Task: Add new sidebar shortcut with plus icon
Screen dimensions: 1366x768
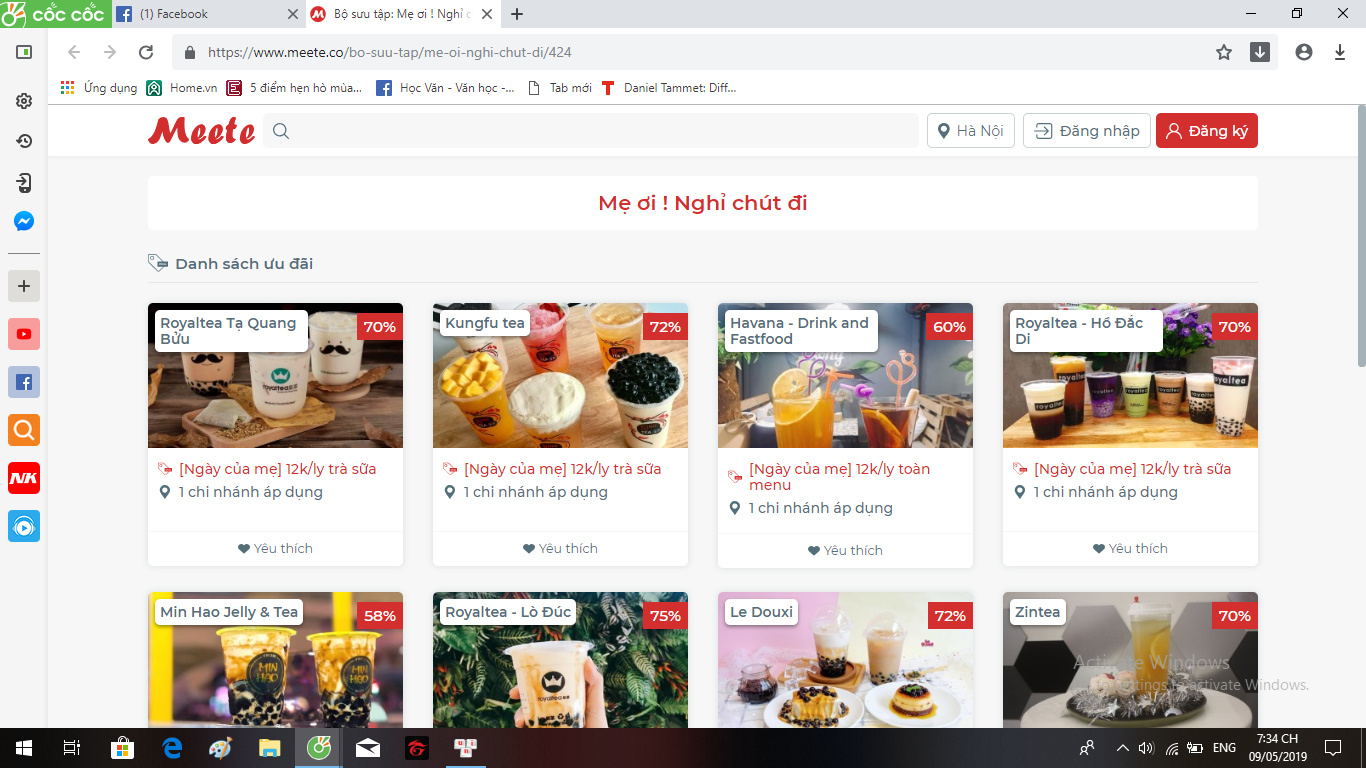Action: tap(24, 286)
